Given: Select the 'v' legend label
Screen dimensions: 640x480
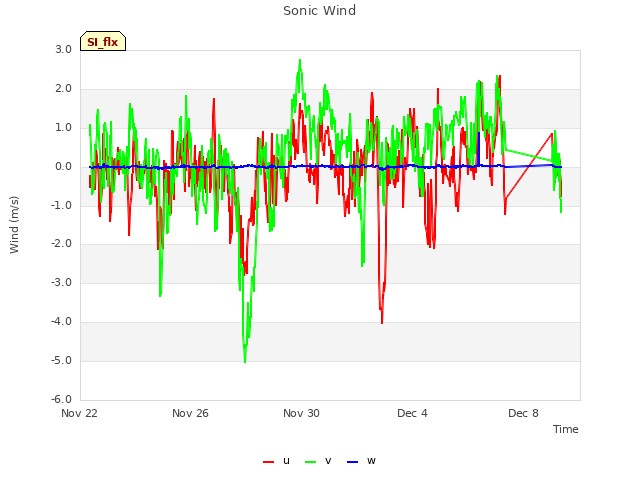Looking at the screenshot, I should [x=328, y=461].
